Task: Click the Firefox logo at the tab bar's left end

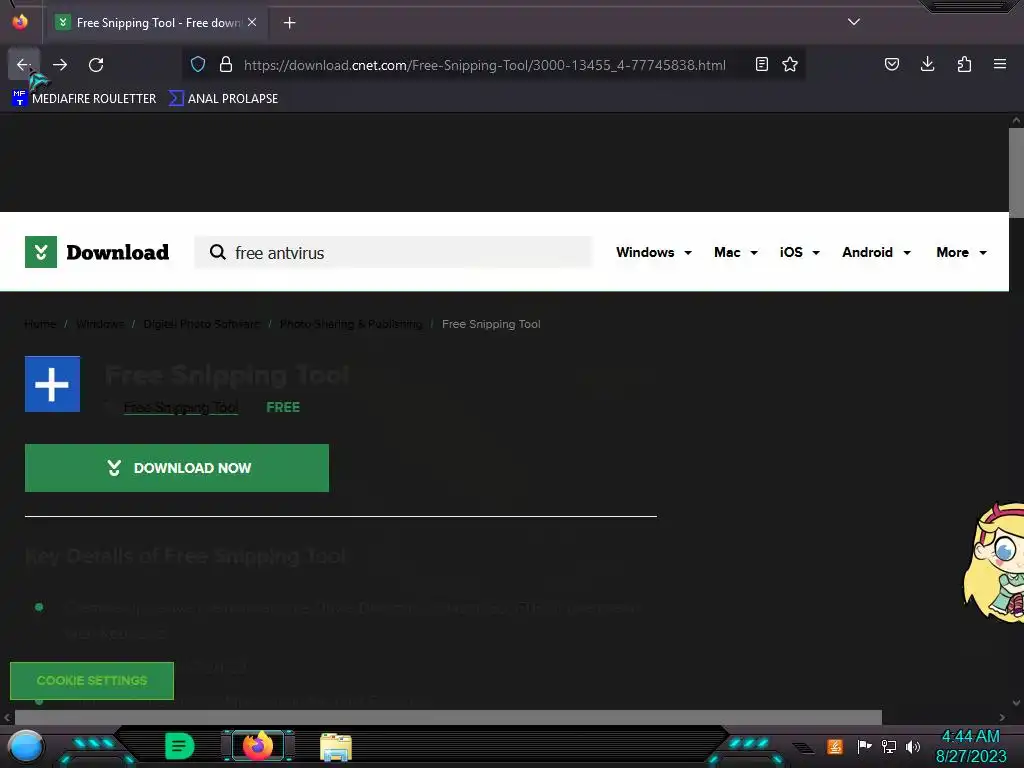Action: click(x=20, y=22)
